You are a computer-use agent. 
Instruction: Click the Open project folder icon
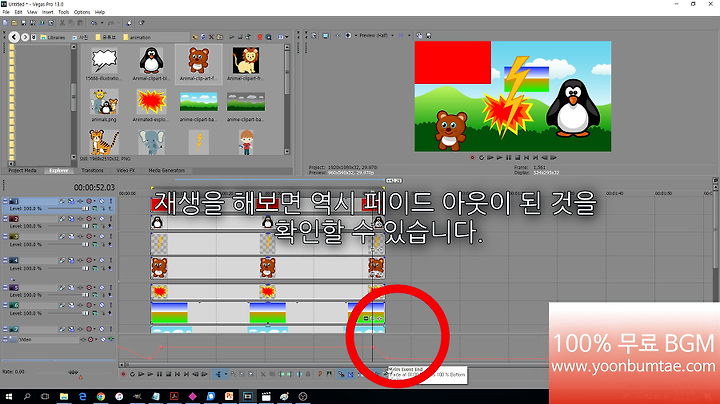pyautogui.click(x=14, y=22)
